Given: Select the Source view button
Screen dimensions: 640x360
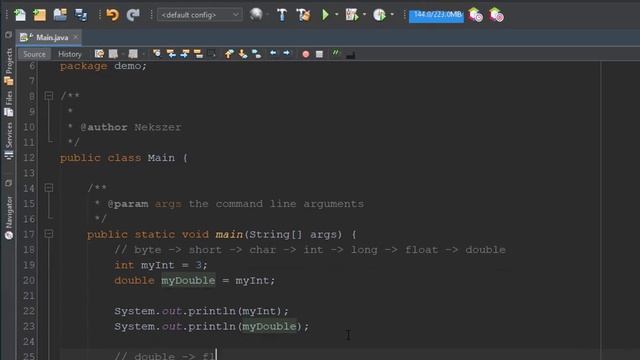Looking at the screenshot, I should [x=34, y=54].
